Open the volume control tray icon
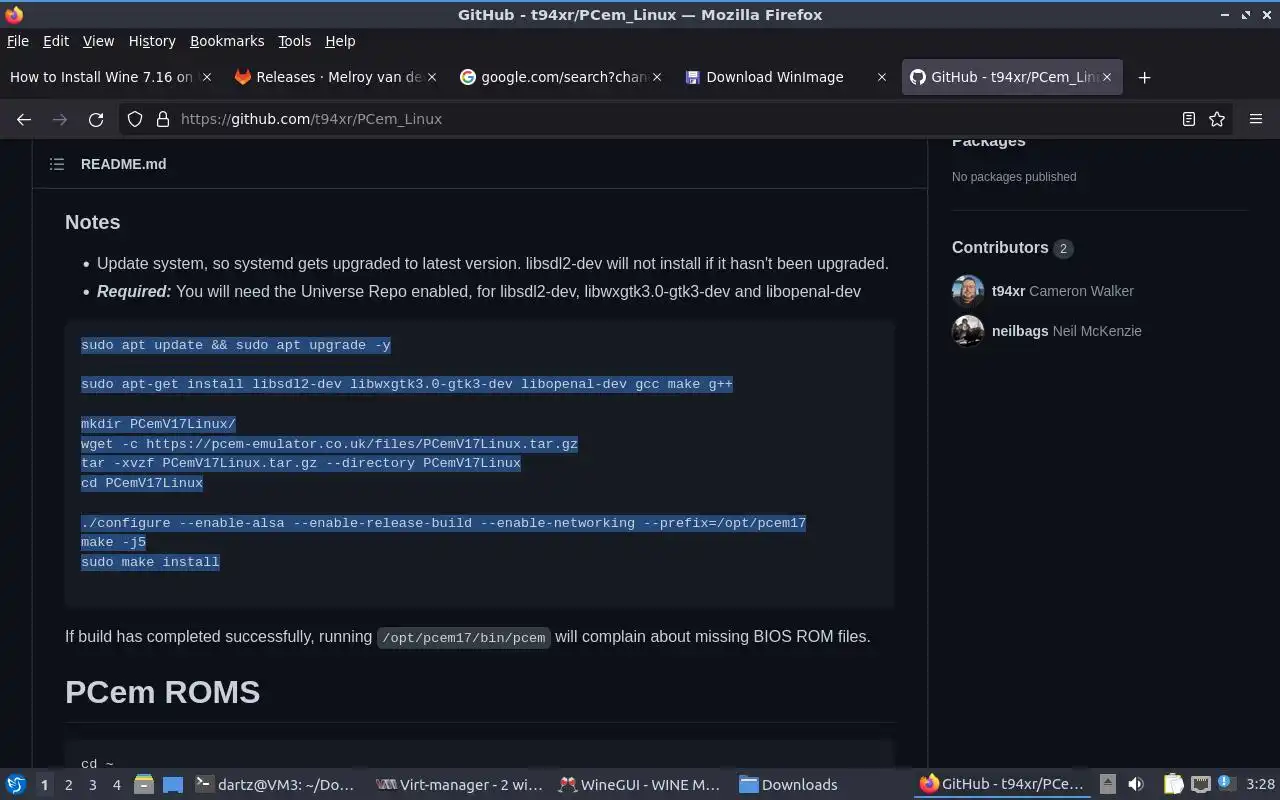Image resolution: width=1280 pixels, height=800 pixels. (1136, 785)
